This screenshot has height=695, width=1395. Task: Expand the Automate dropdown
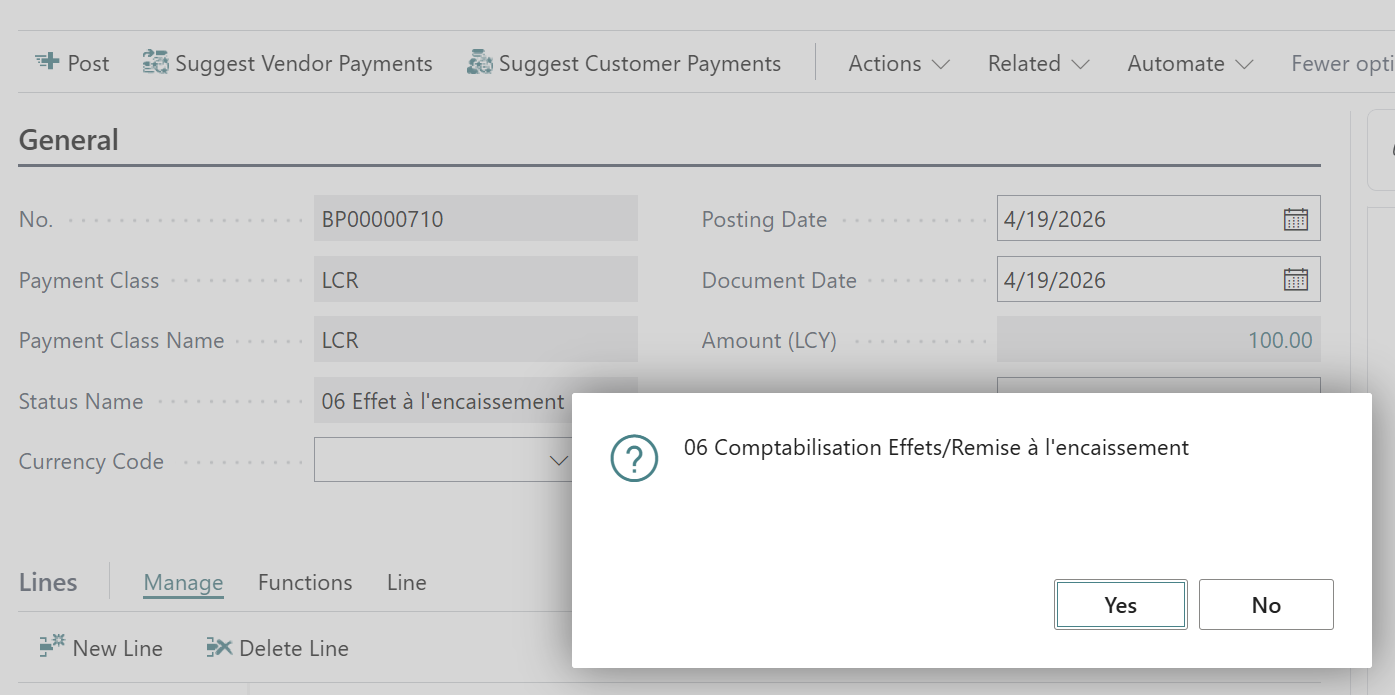coord(1189,63)
